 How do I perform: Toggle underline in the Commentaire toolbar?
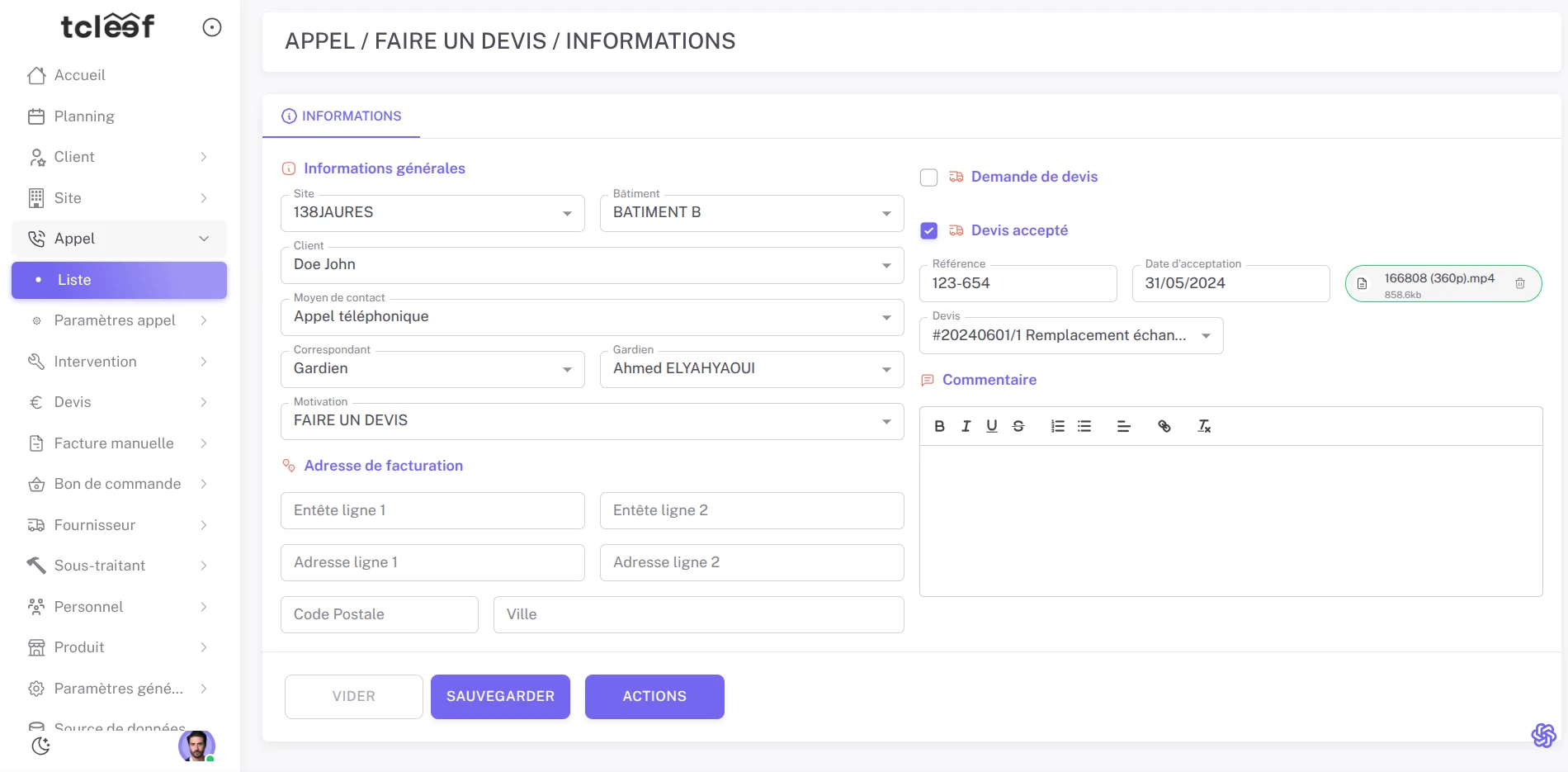tap(992, 426)
